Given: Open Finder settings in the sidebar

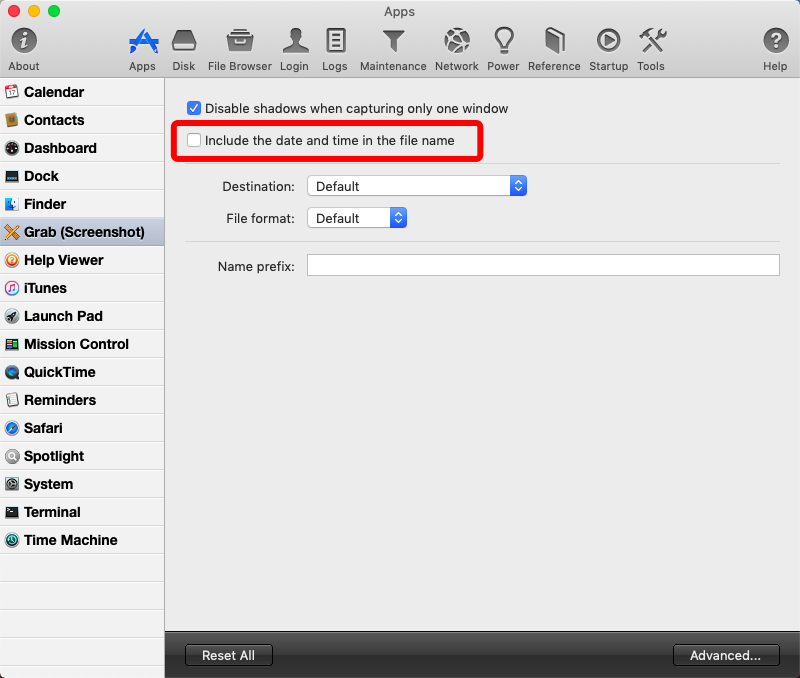Looking at the screenshot, I should [82, 204].
